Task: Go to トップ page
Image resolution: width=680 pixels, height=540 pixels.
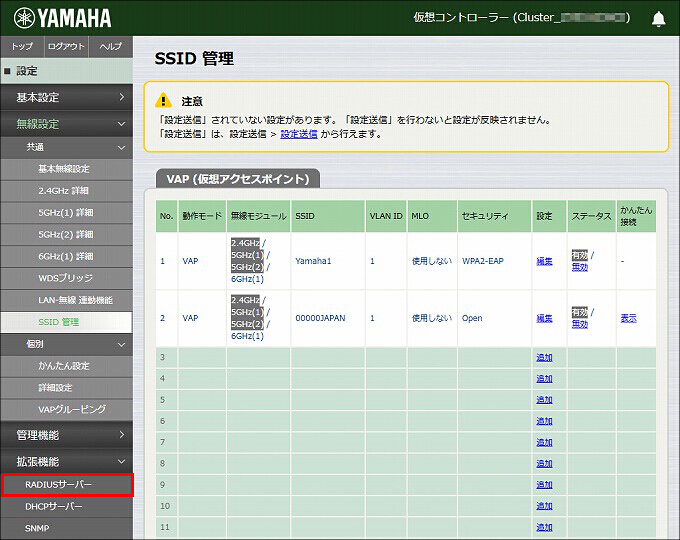Action: tap(22, 46)
